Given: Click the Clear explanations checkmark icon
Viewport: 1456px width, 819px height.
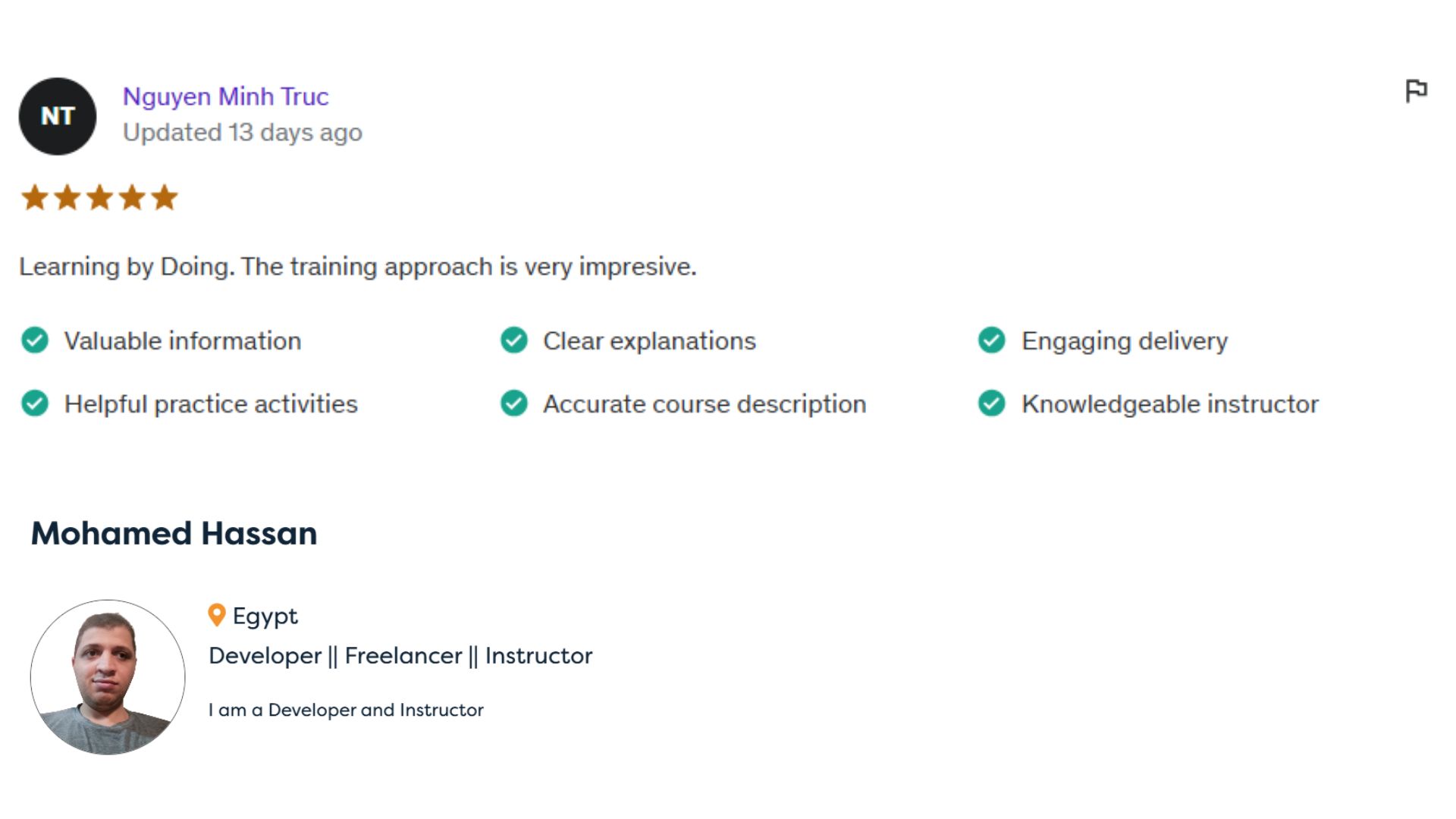Looking at the screenshot, I should (x=514, y=340).
